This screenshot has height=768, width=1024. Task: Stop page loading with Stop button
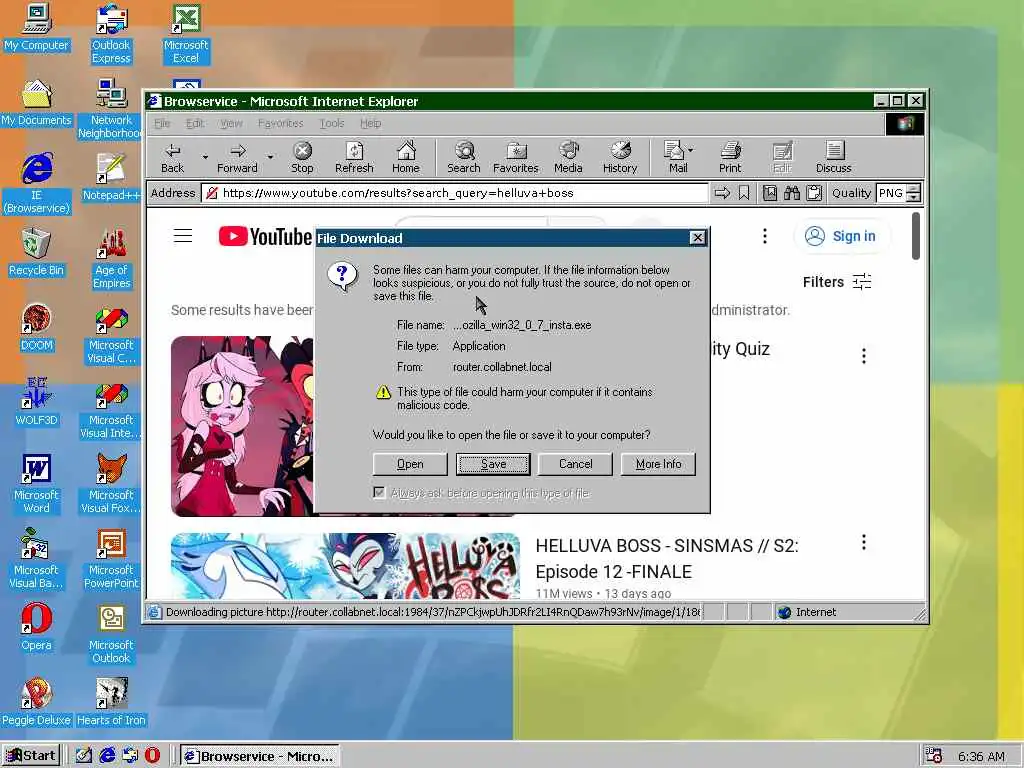coord(302,157)
